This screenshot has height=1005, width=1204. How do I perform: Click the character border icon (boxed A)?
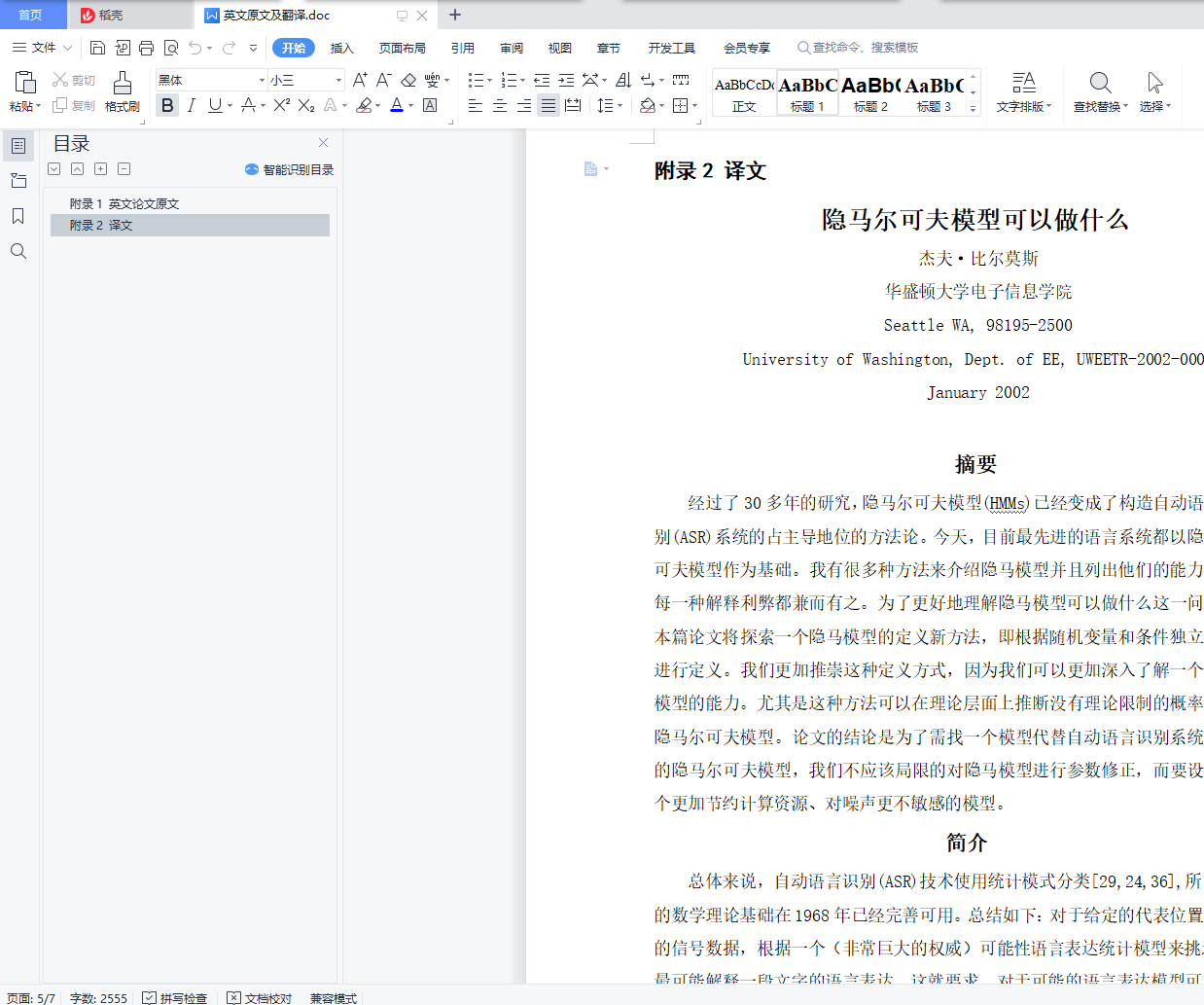pyautogui.click(x=430, y=105)
